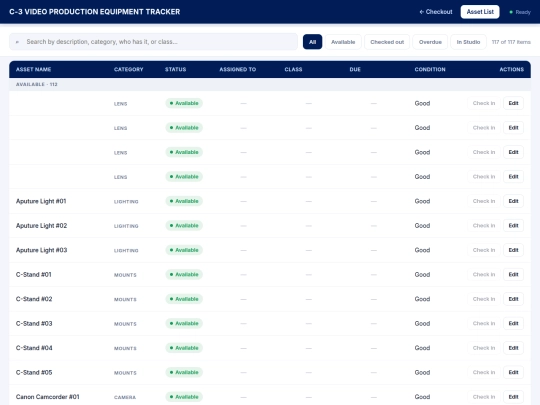Edit Canon Camcorder #01
Screen dimensions: 540x405
(x=513, y=397)
